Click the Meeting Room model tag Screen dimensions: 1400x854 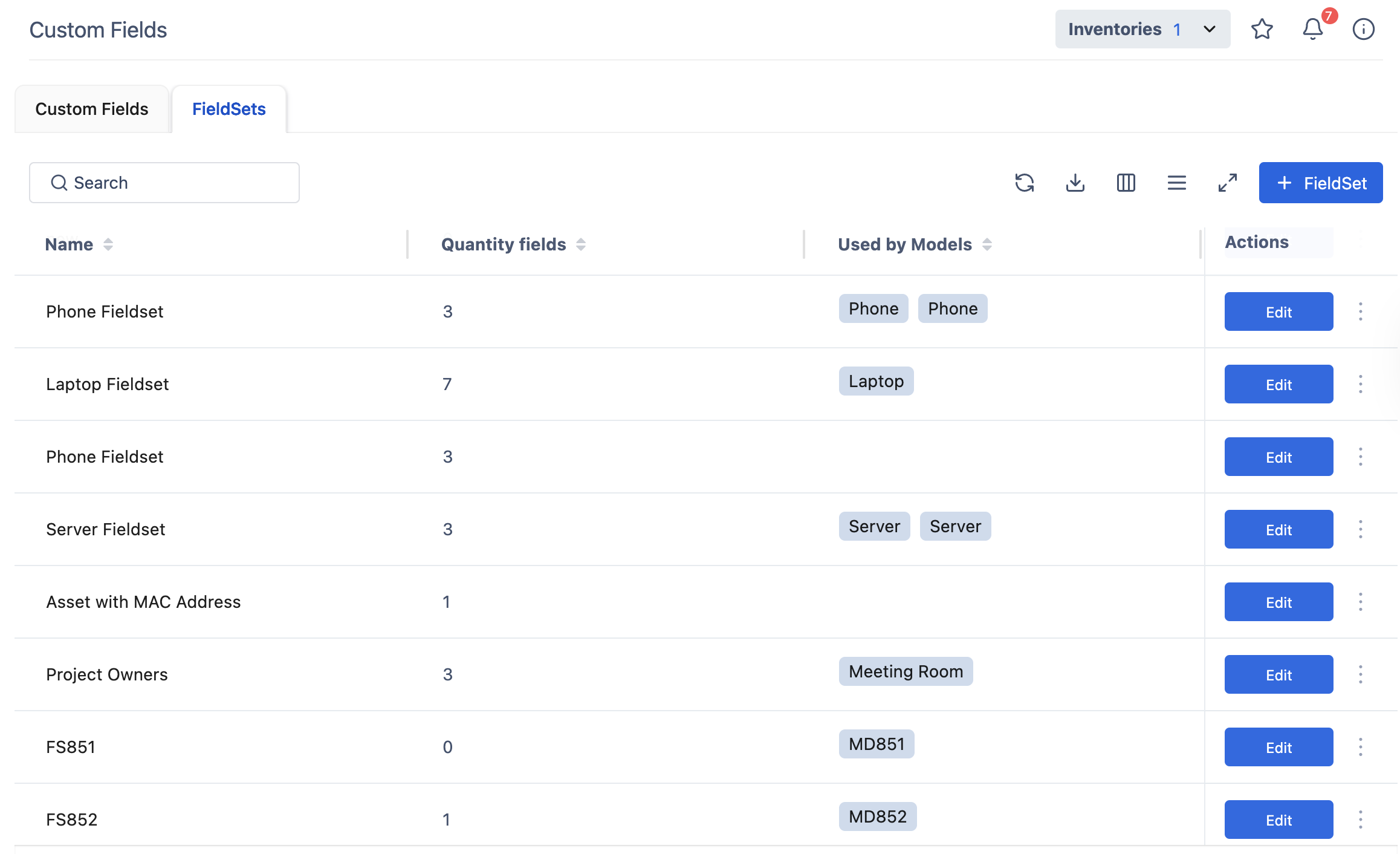click(x=906, y=671)
